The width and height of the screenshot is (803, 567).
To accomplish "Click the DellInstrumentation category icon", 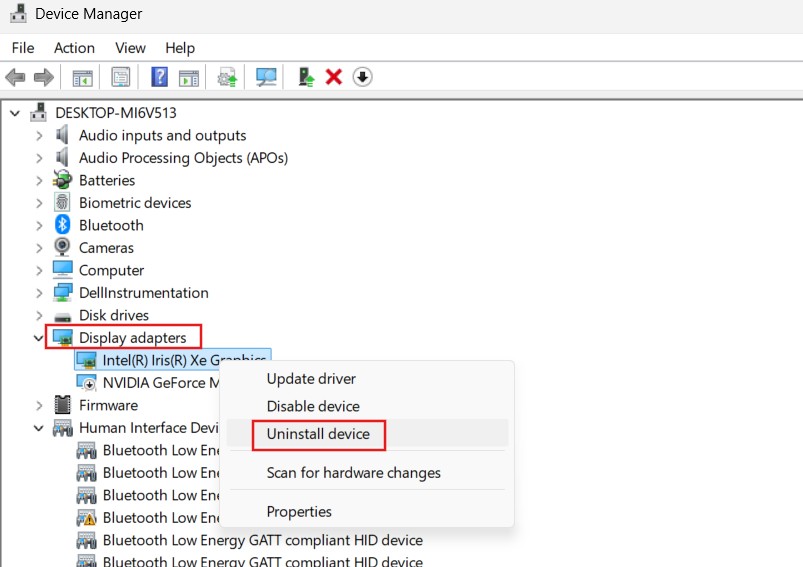I will point(62,292).
